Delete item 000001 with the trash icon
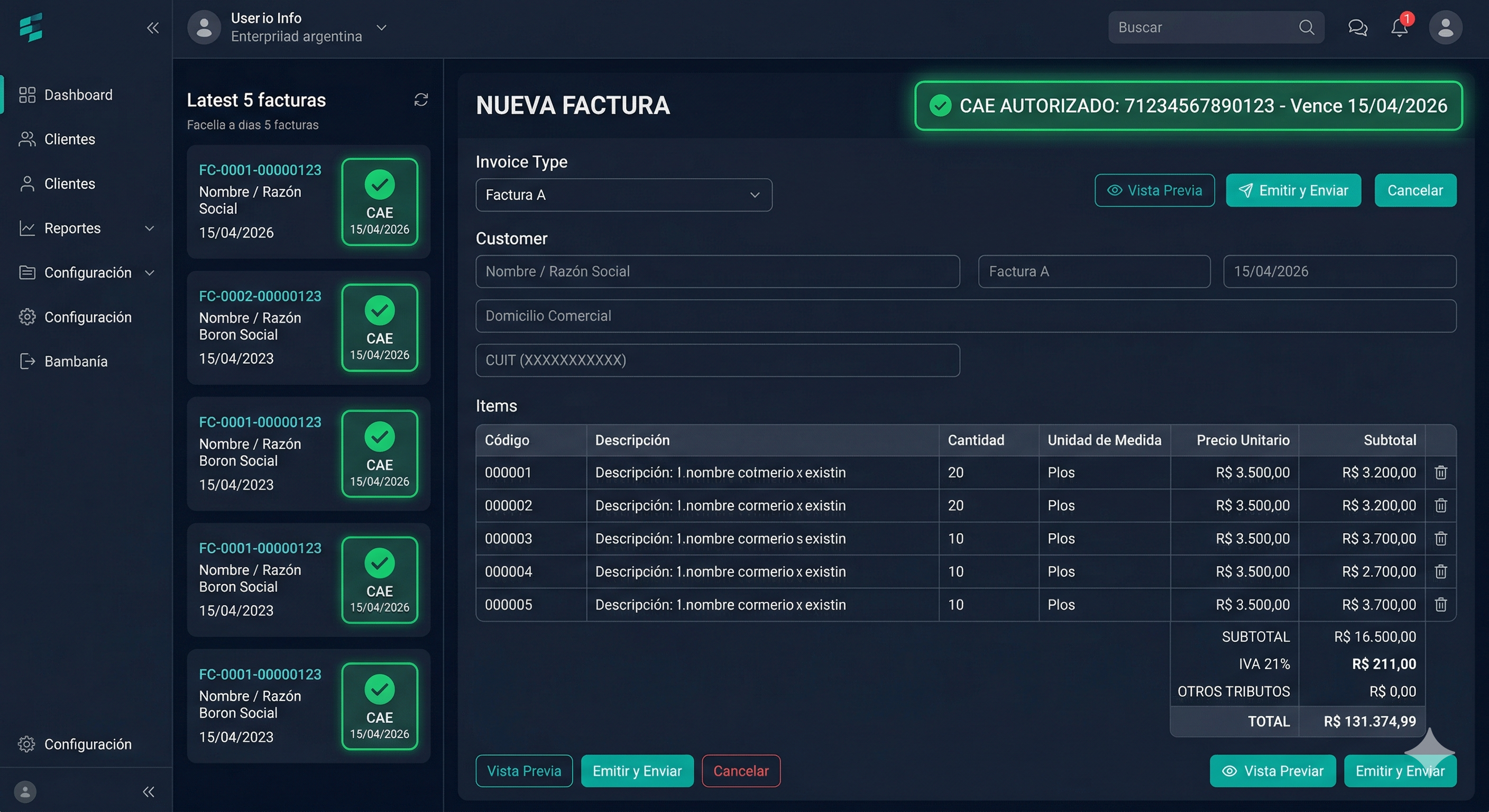Screen dimensions: 1489x812 pyautogui.click(x=1440, y=472)
